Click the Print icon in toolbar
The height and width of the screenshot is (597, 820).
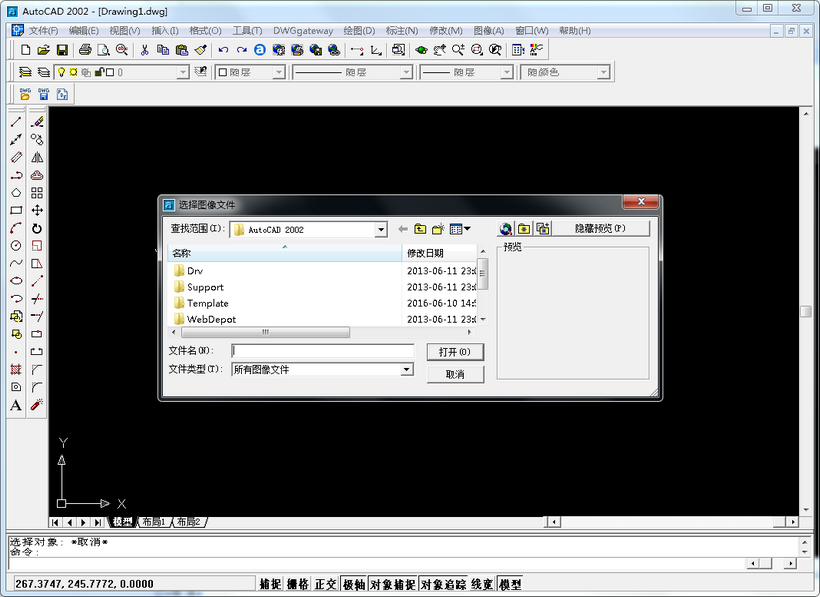[85, 50]
